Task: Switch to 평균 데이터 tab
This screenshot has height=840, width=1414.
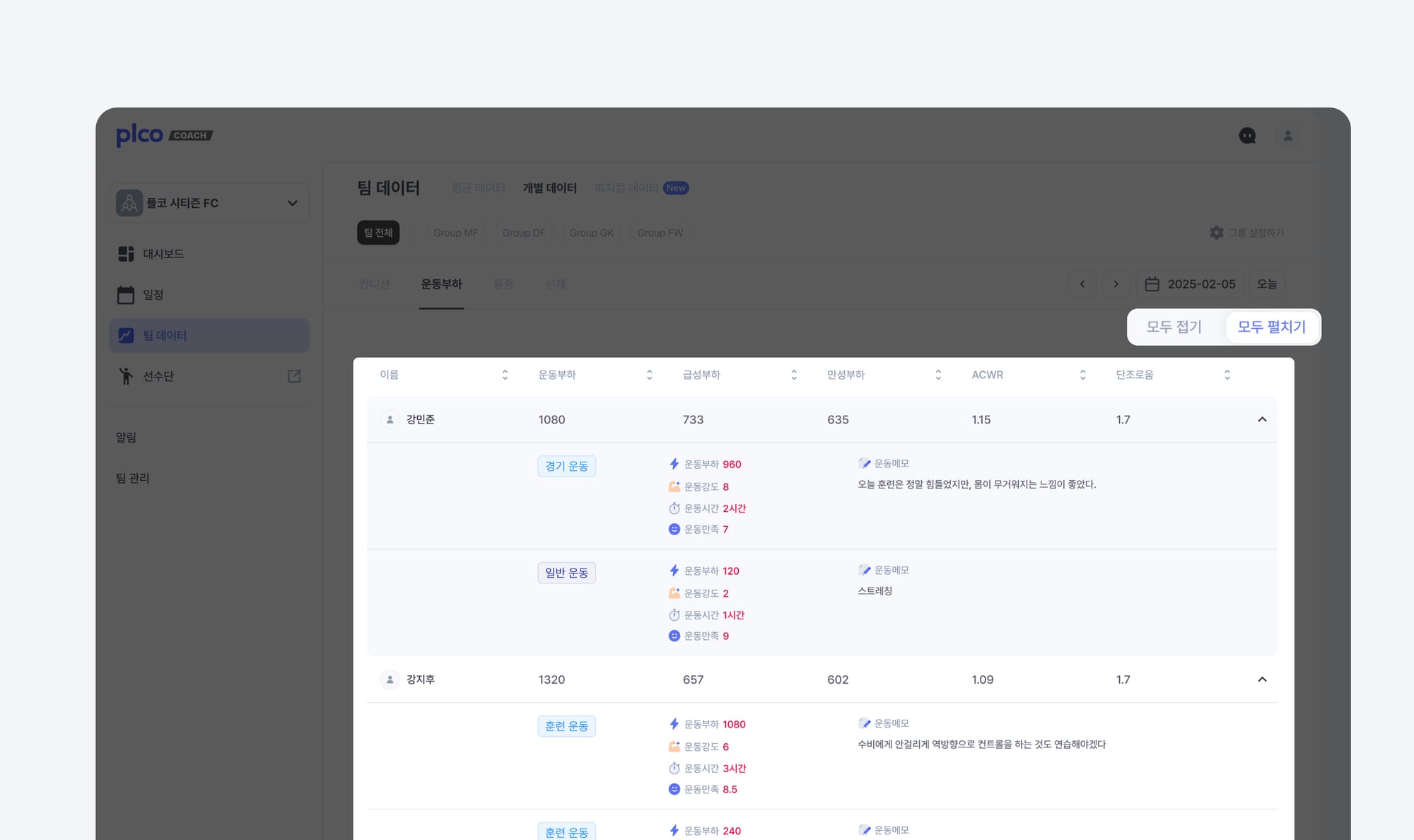Action: click(x=478, y=188)
